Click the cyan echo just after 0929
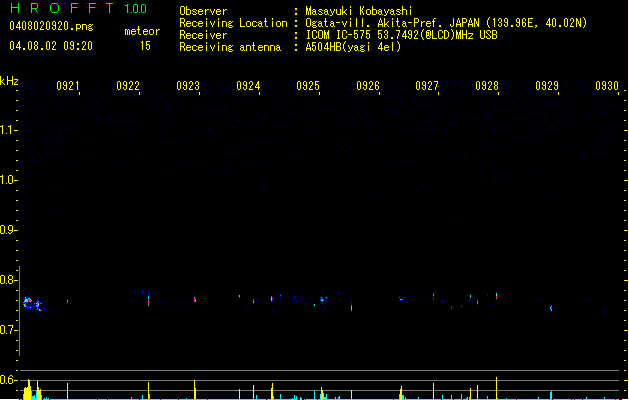629x400 pixels. click(x=551, y=308)
